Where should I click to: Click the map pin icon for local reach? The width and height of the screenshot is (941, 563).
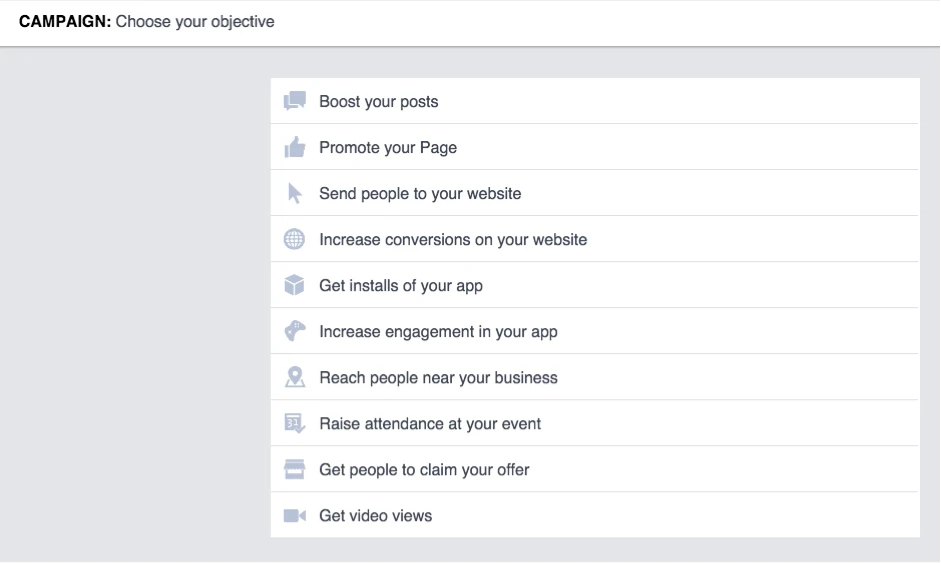(x=295, y=377)
